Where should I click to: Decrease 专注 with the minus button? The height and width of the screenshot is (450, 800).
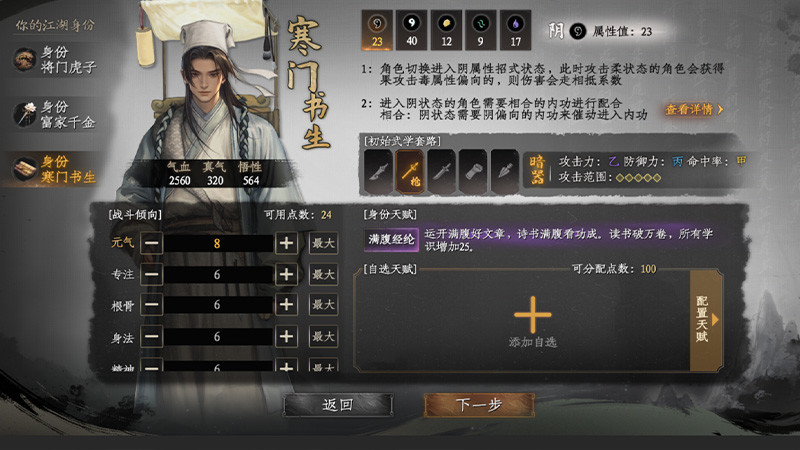coord(152,274)
